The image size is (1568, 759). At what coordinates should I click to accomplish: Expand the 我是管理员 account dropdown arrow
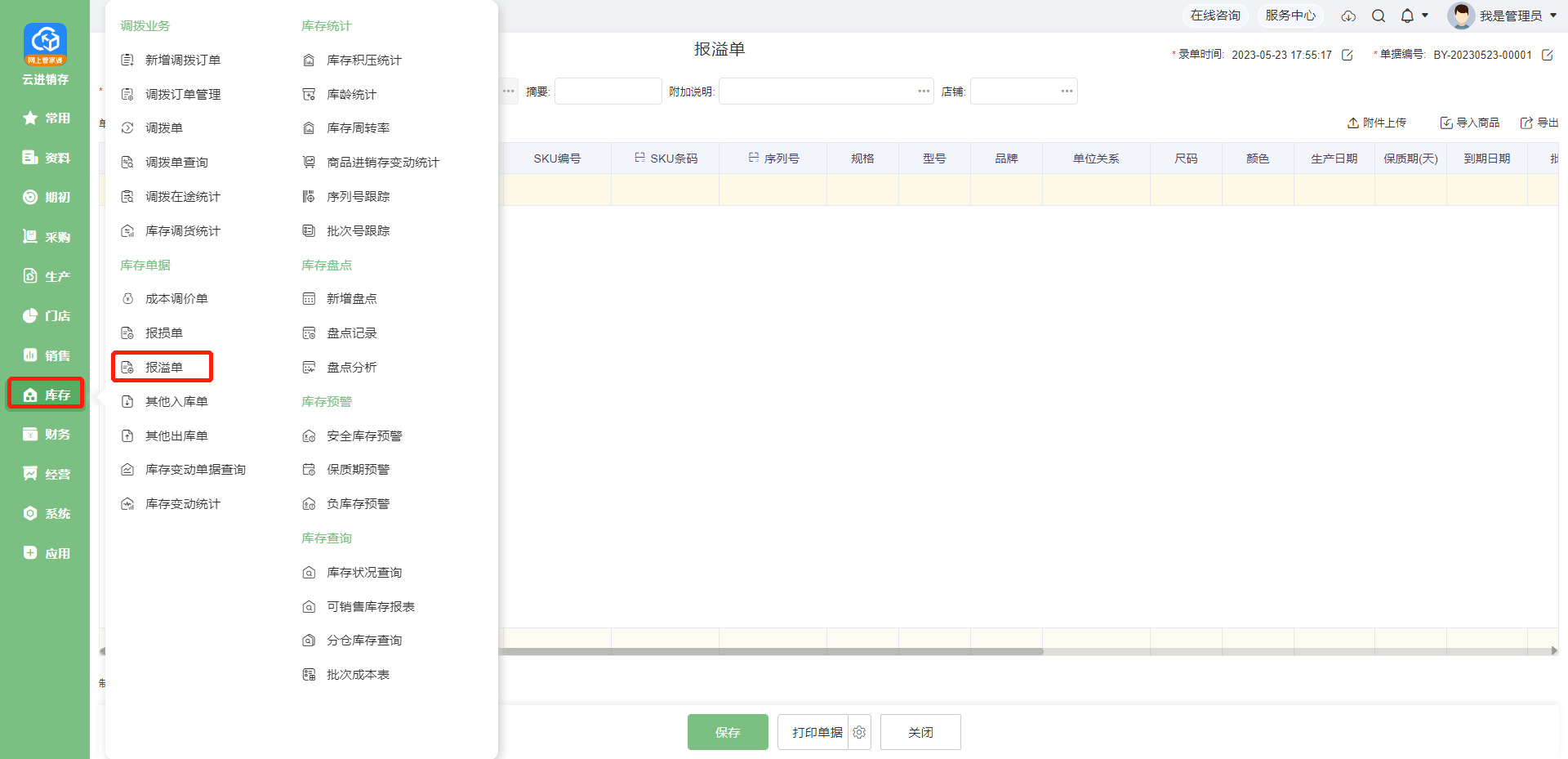(1553, 16)
